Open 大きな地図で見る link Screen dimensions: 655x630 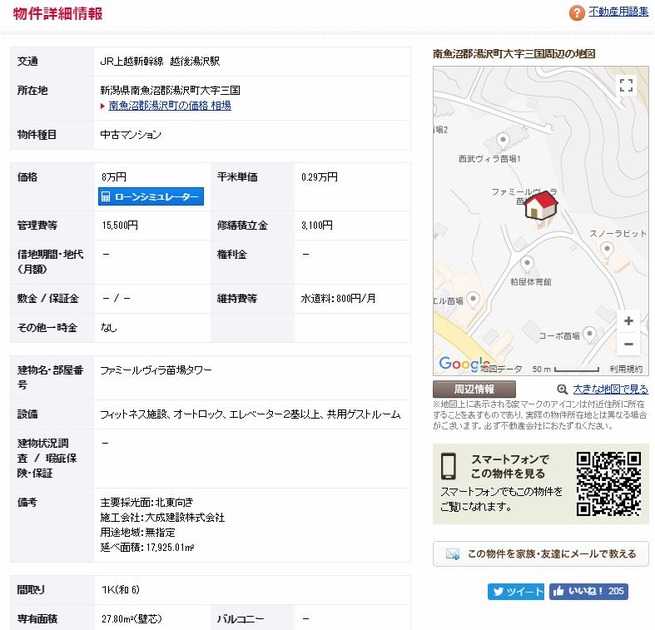tap(610, 389)
